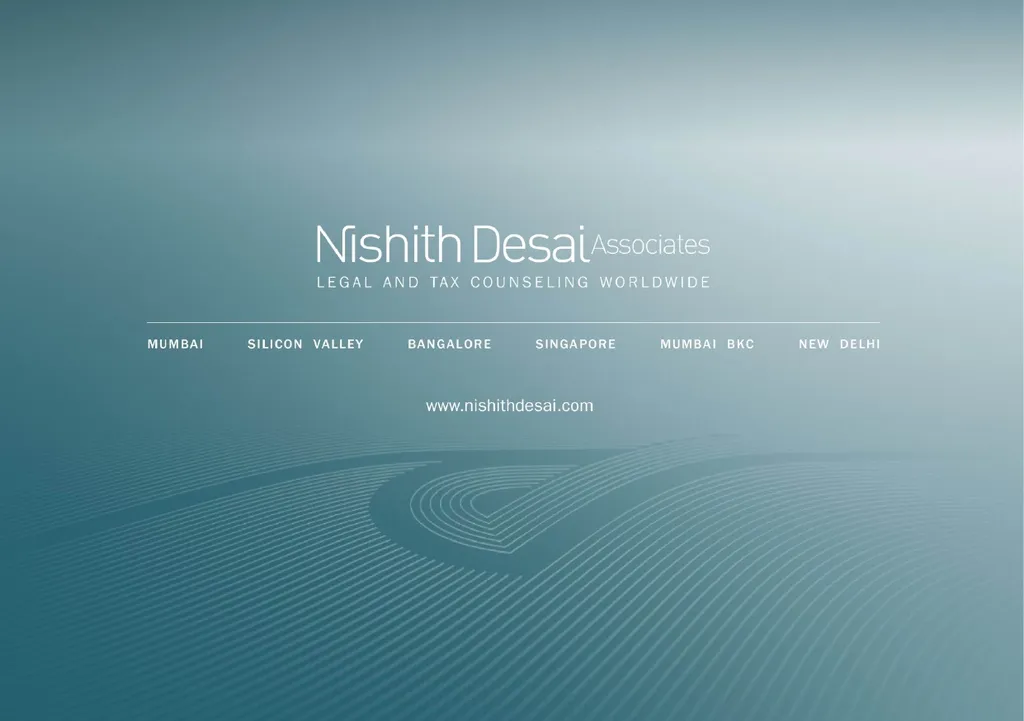Select the BANGALORE office location text

[x=449, y=344]
